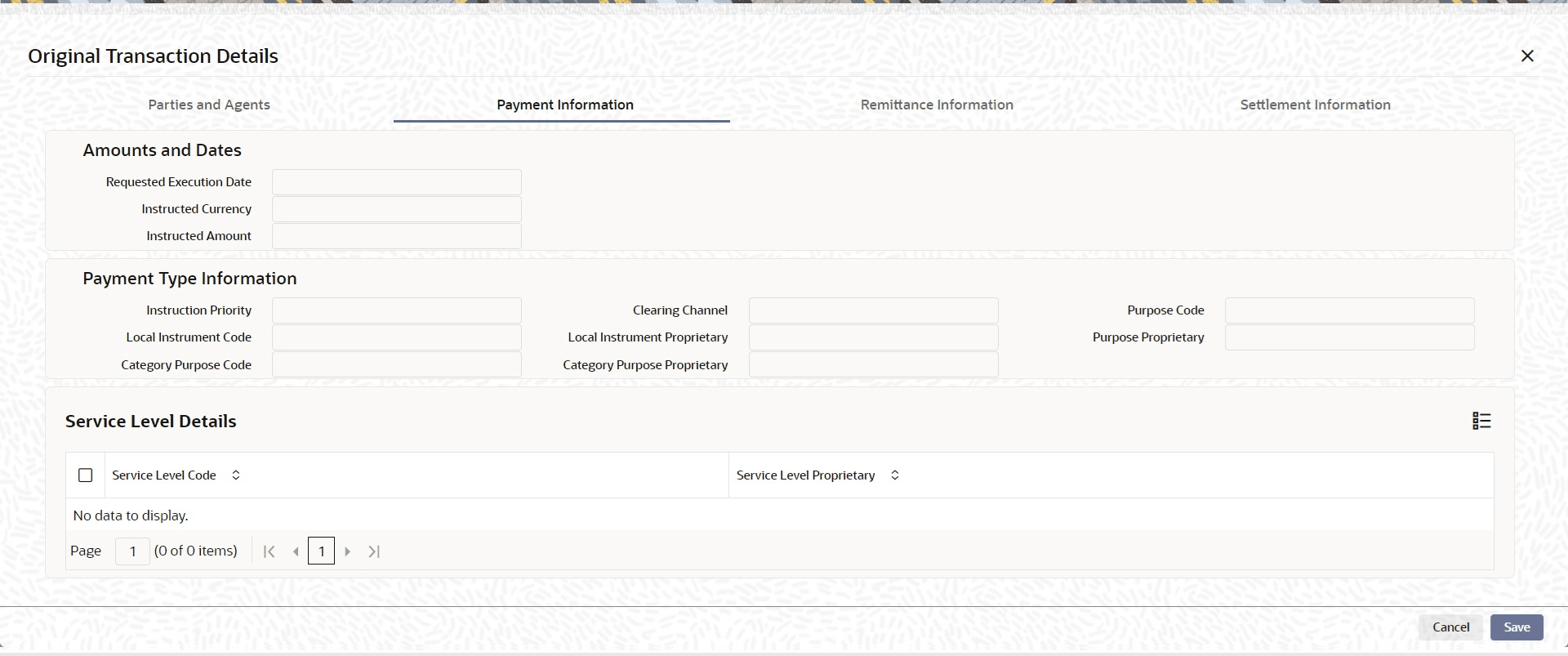Focus the Requested Execution Date field
The image size is (1568, 656).
[x=397, y=182]
